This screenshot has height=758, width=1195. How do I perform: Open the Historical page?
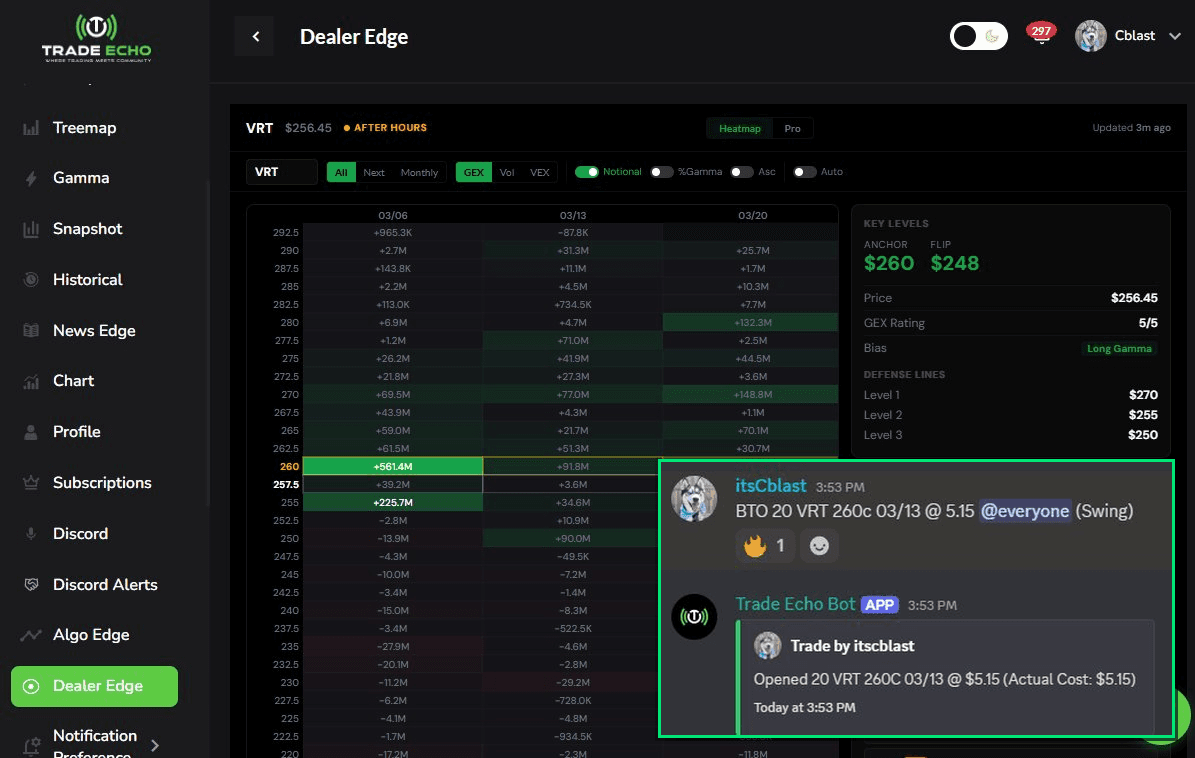tap(87, 280)
